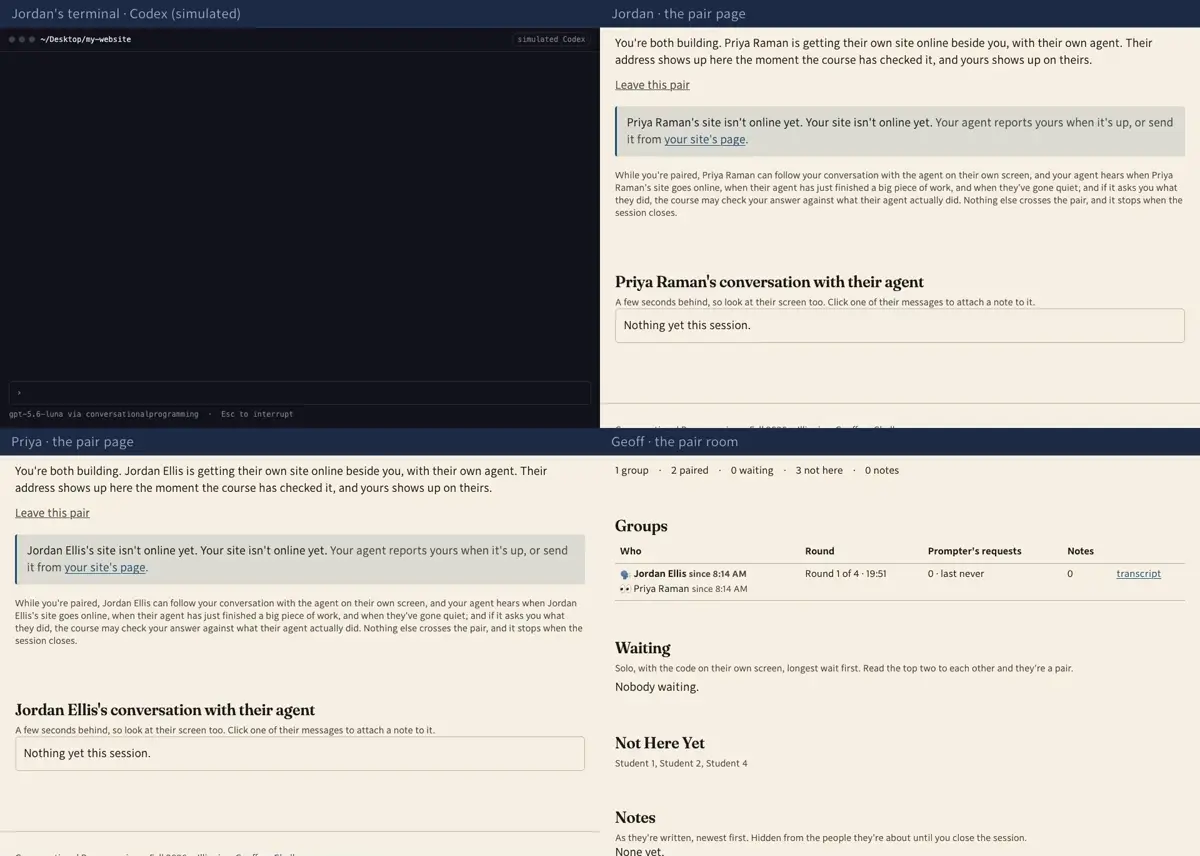Open 'your site's page' link on Priya's page
The image size is (1200, 856).
coord(105,568)
